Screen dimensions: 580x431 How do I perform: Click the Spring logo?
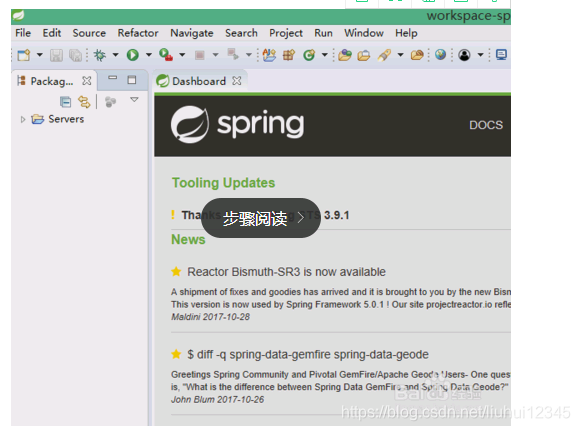[237, 125]
